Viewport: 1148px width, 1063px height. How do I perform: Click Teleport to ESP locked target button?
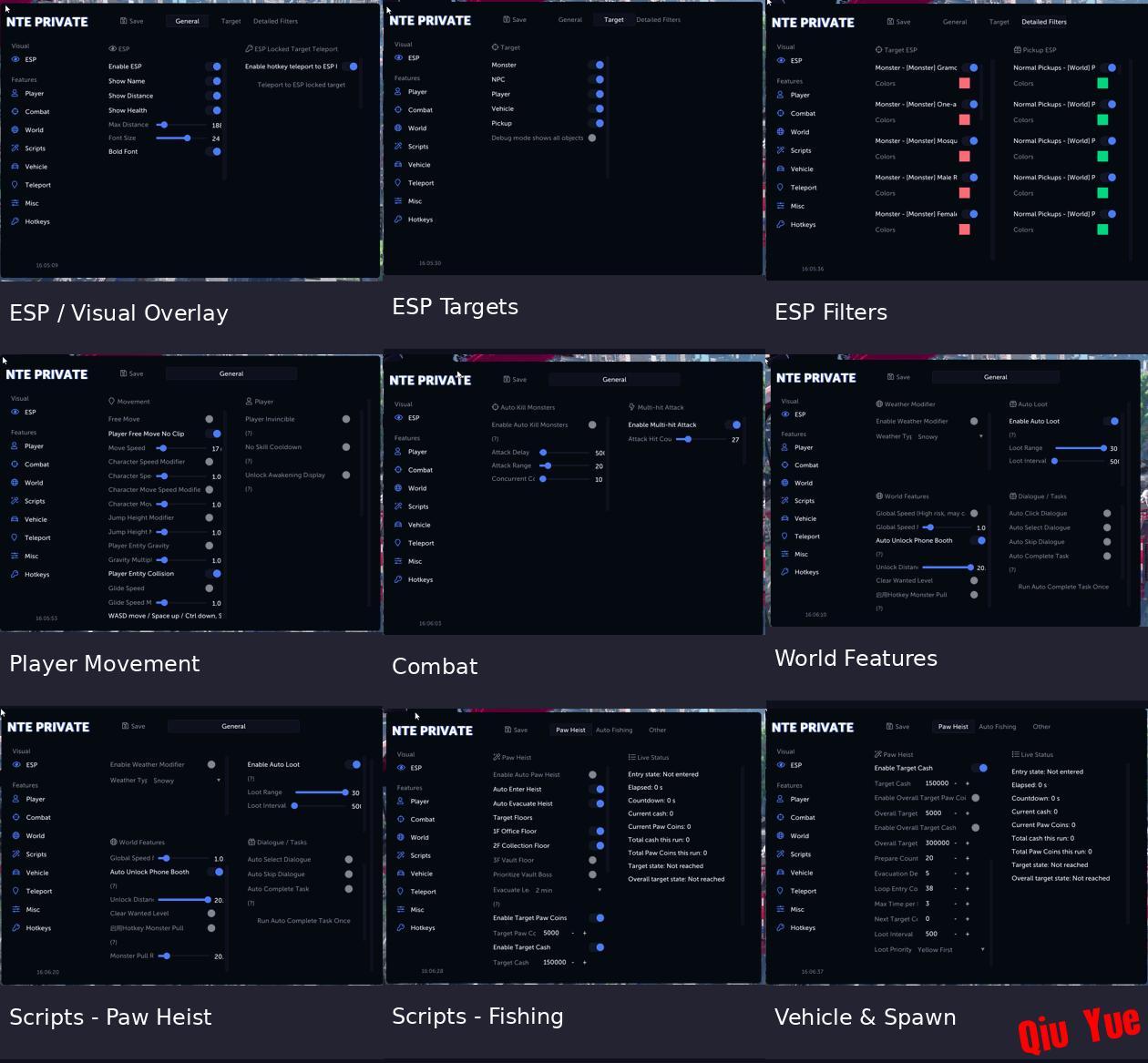(x=302, y=85)
